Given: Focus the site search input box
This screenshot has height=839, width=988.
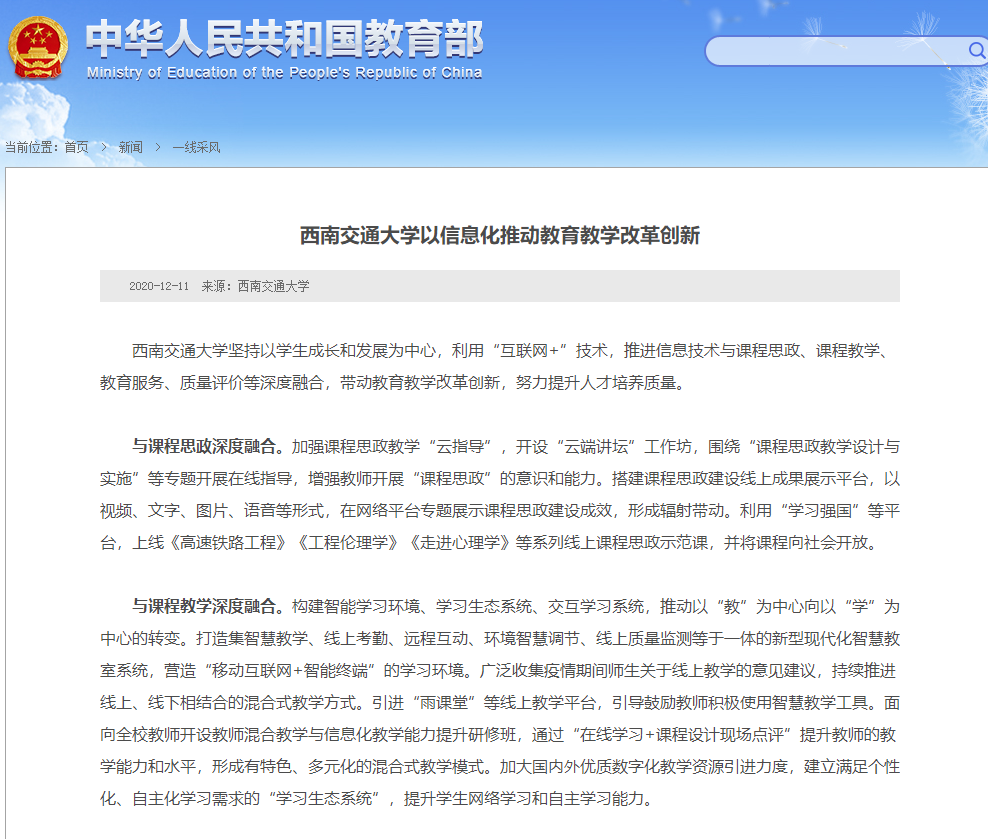Looking at the screenshot, I should tap(838, 50).
